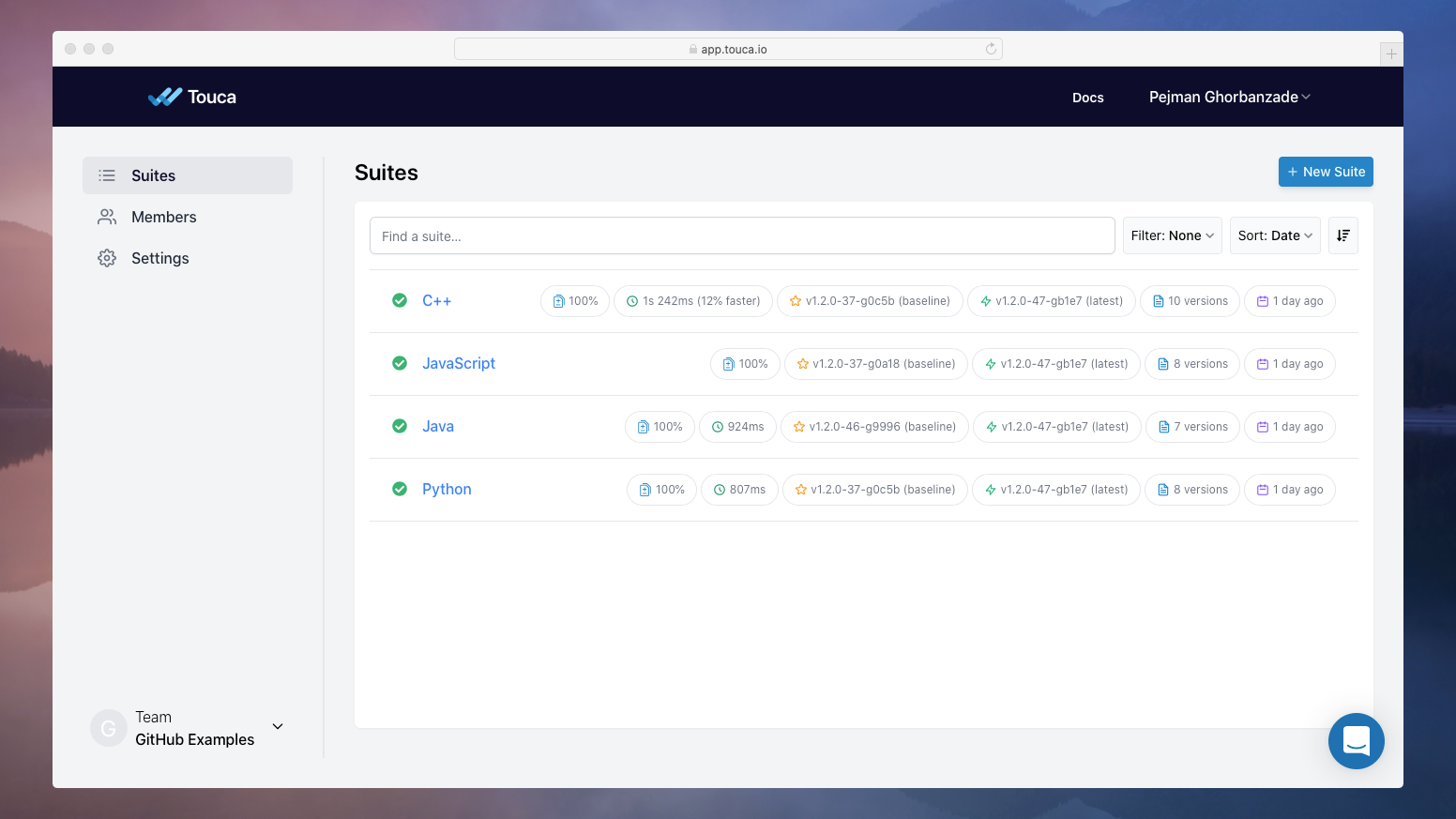The image size is (1456, 819).
Task: Click the latest version badge on Python row
Action: 1056,490
